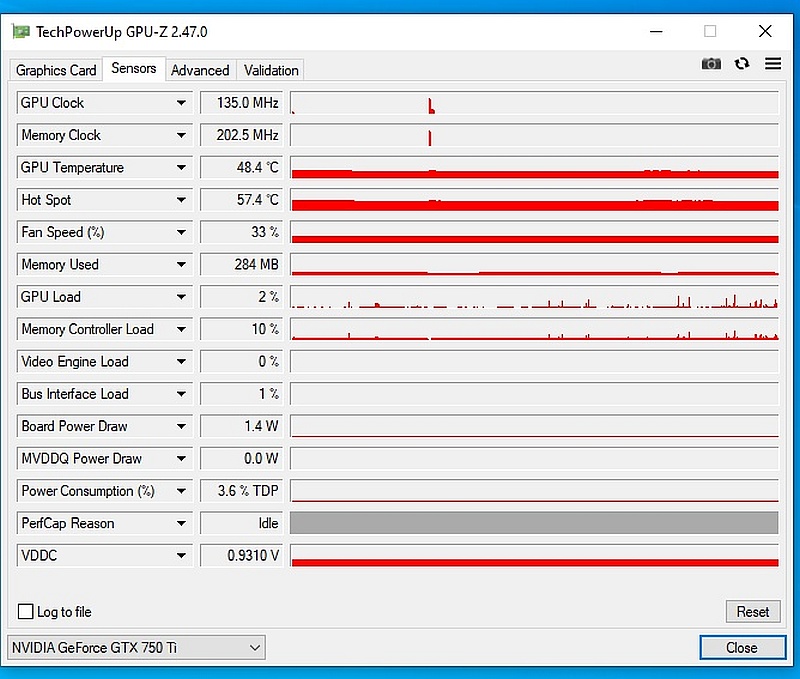Click the Memory Controller Load history graph

pyautogui.click(x=534, y=329)
